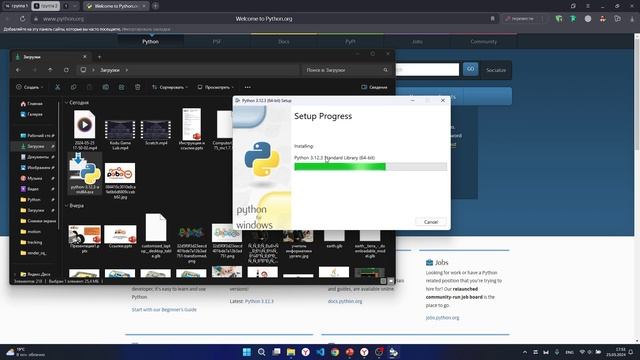640x360 pixels.
Task: Click the Explorer search box Поиск в Загрузки
Action: (x=347, y=70)
